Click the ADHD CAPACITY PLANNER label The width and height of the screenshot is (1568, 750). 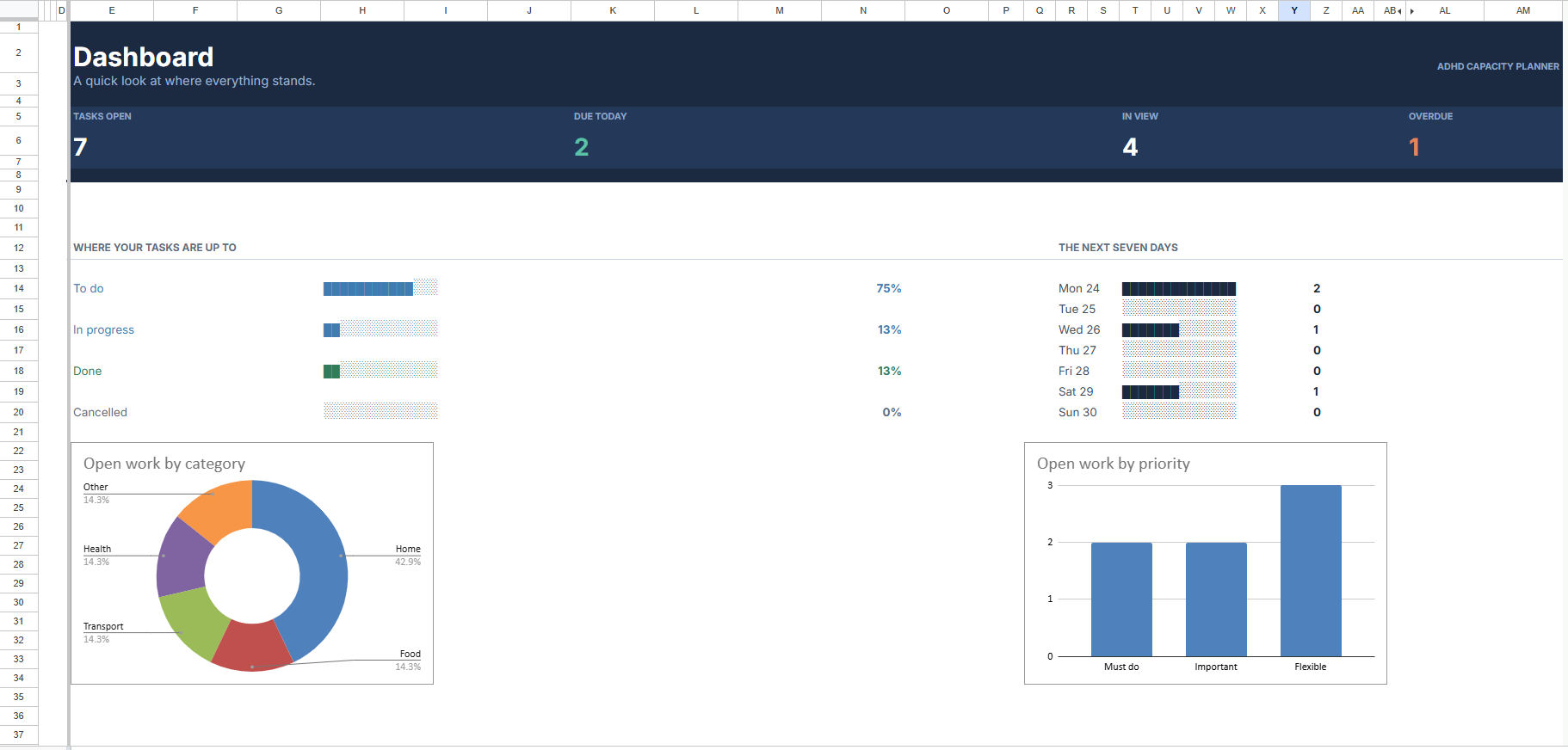click(1497, 66)
